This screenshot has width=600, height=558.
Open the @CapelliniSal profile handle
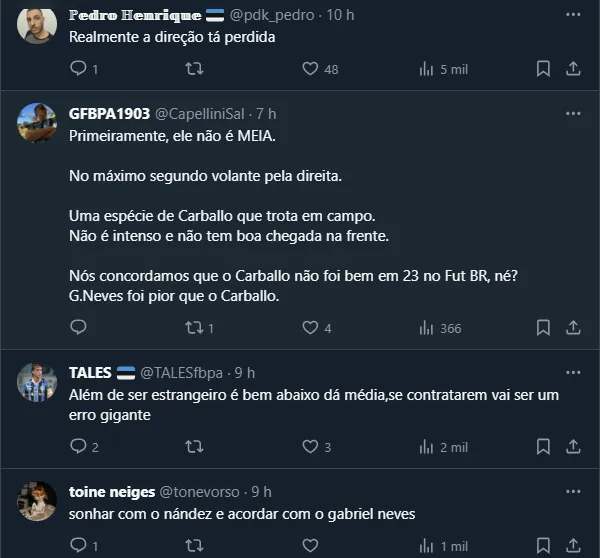point(205,114)
